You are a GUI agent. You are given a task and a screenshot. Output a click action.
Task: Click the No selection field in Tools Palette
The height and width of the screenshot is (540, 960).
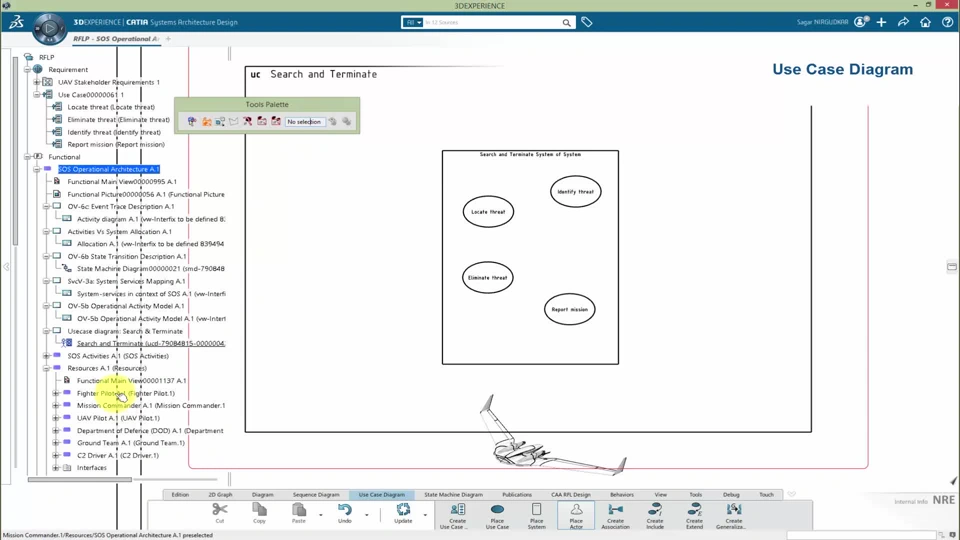point(305,122)
